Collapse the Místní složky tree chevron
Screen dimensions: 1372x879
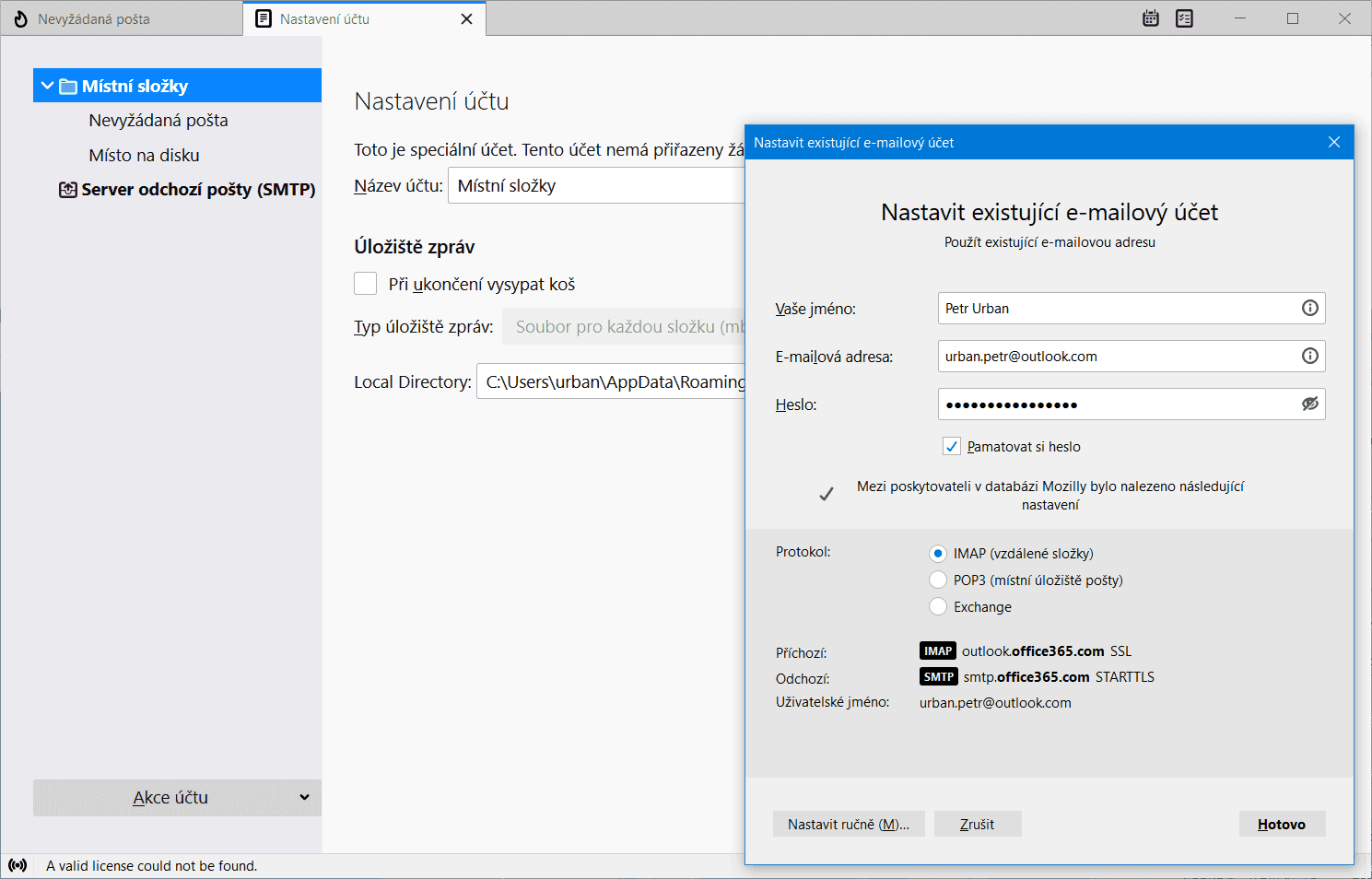click(47, 86)
